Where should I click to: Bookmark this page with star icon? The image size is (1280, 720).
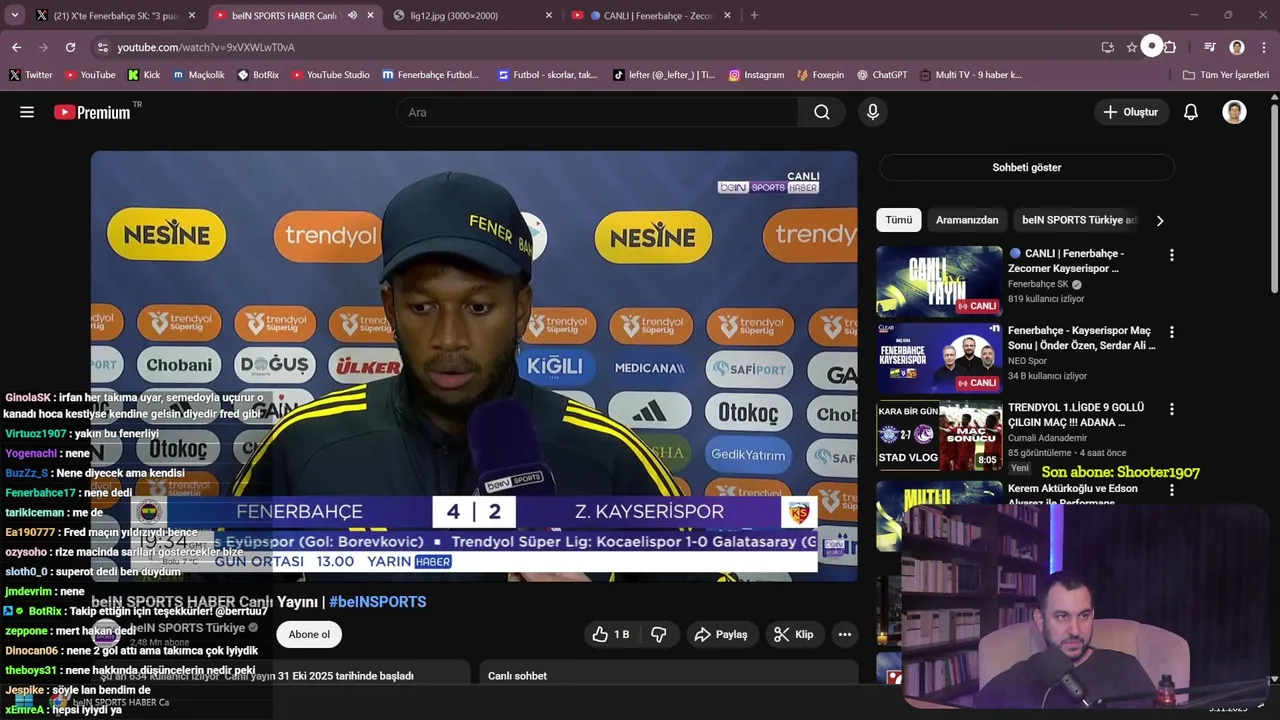(1131, 47)
